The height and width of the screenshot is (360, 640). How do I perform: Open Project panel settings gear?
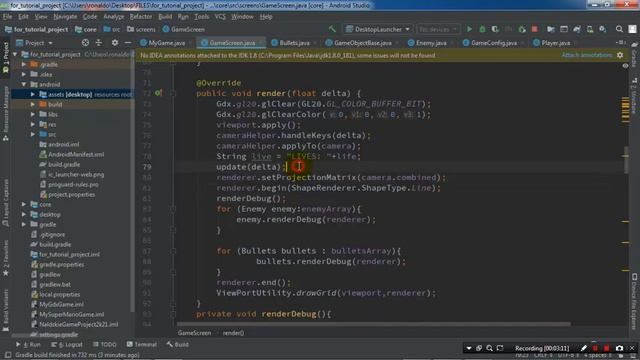point(115,42)
